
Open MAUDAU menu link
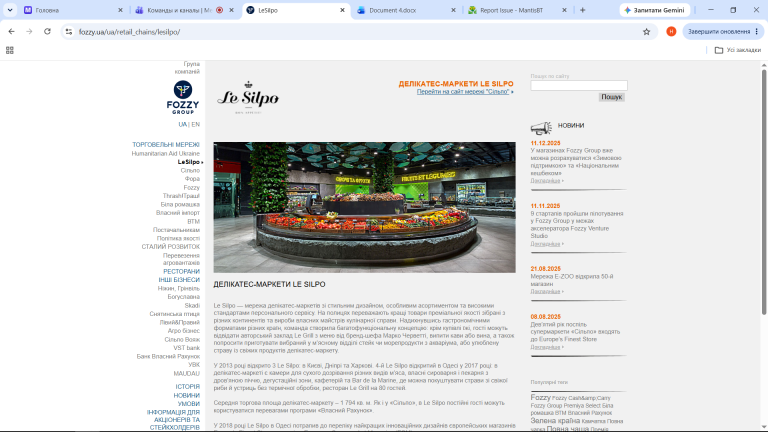[x=187, y=374]
